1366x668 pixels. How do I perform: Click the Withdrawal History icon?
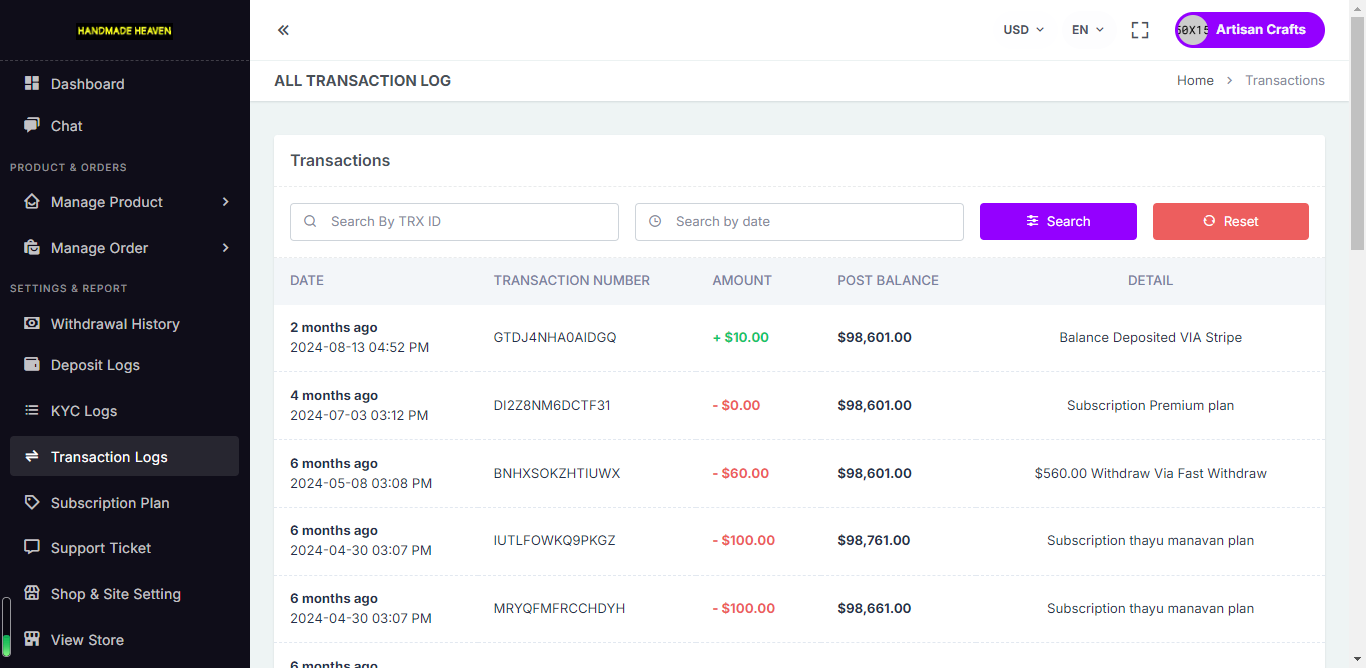32,324
